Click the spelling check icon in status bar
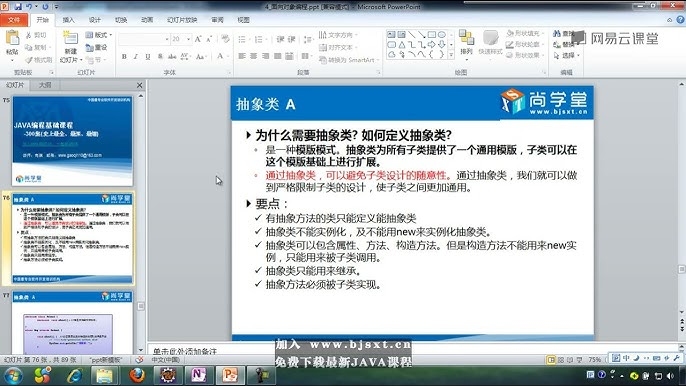The height and width of the screenshot is (386, 686). coord(139,359)
